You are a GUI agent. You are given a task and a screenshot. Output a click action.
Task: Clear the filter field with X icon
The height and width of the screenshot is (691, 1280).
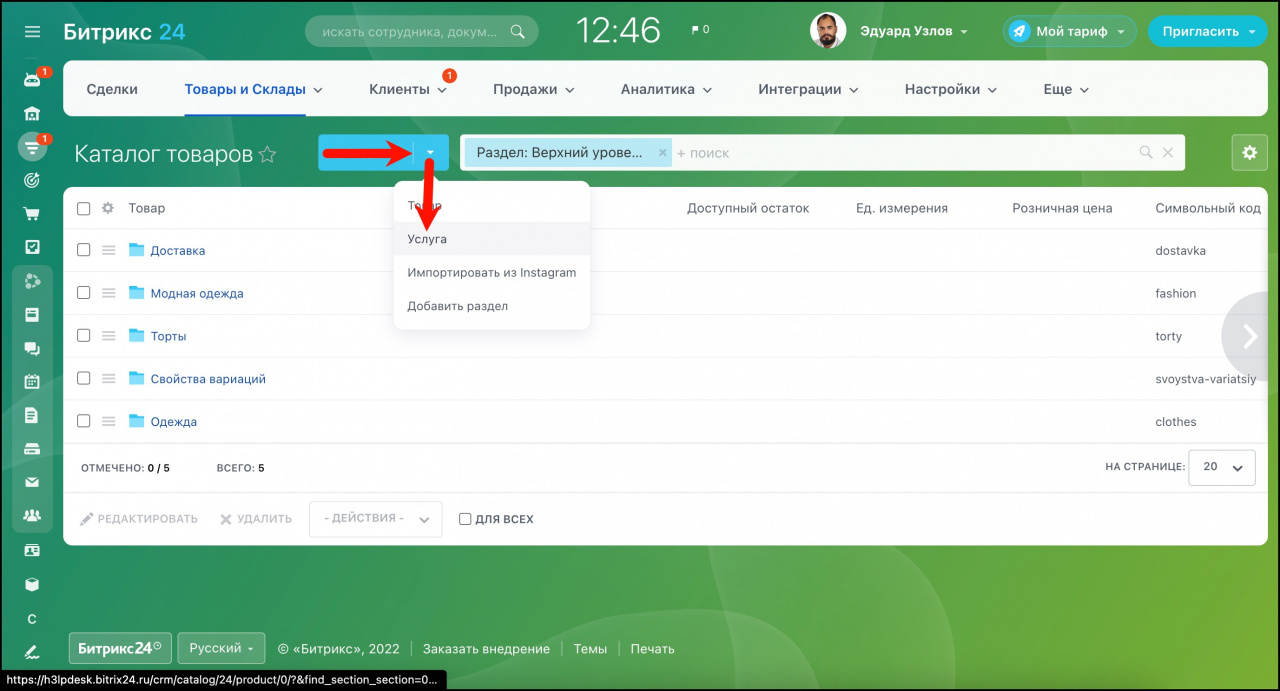pos(1167,153)
